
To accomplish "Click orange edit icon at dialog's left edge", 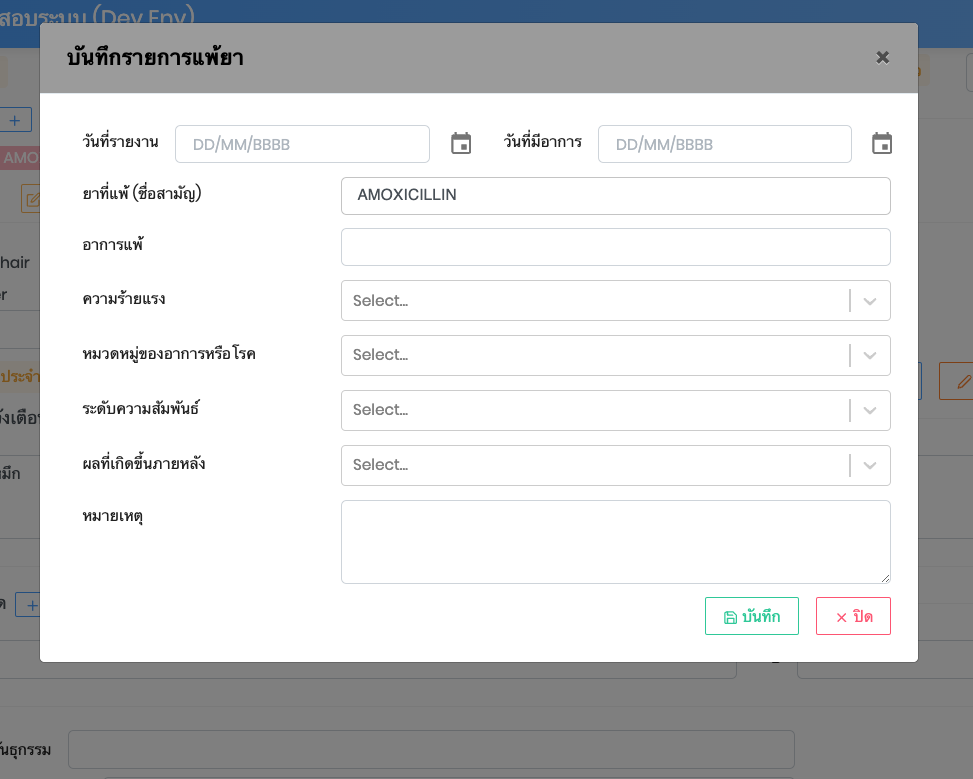I will point(31,199).
